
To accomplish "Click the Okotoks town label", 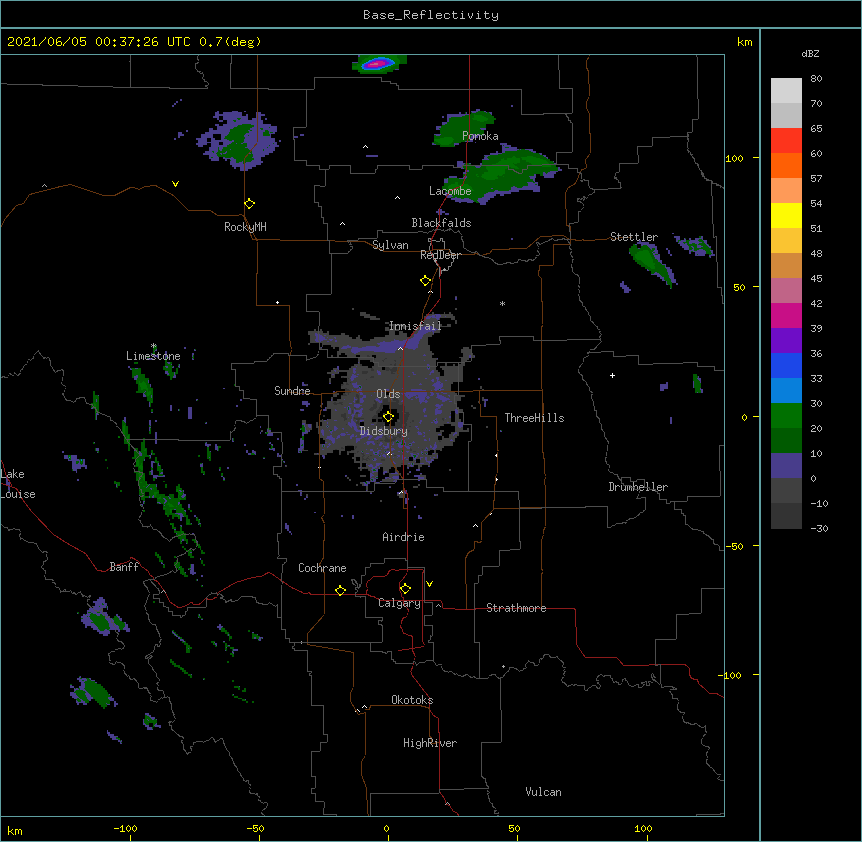I will [x=412, y=700].
